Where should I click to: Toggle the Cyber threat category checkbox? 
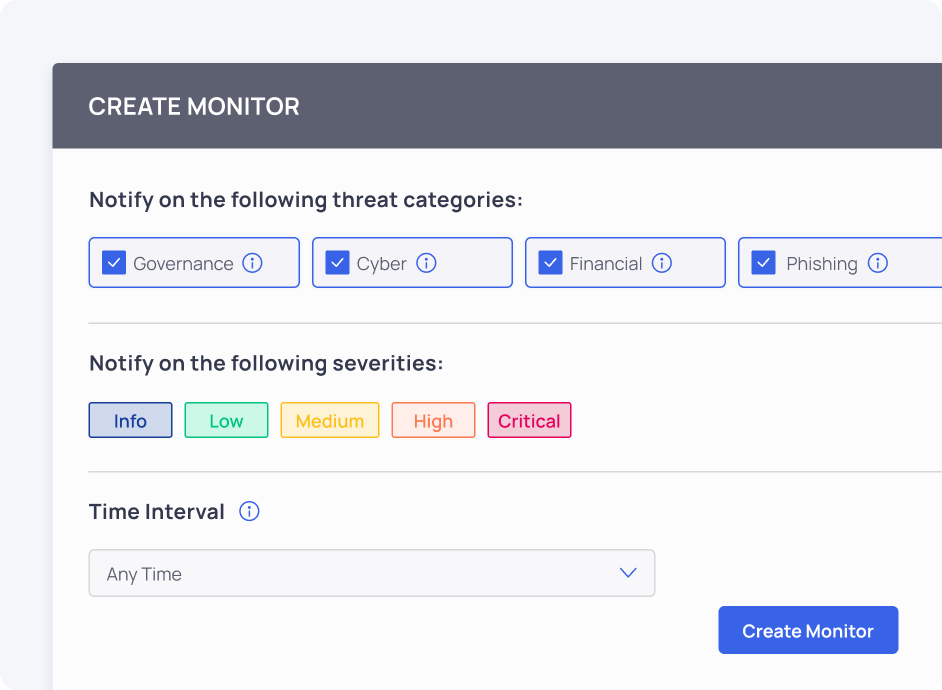click(x=337, y=263)
